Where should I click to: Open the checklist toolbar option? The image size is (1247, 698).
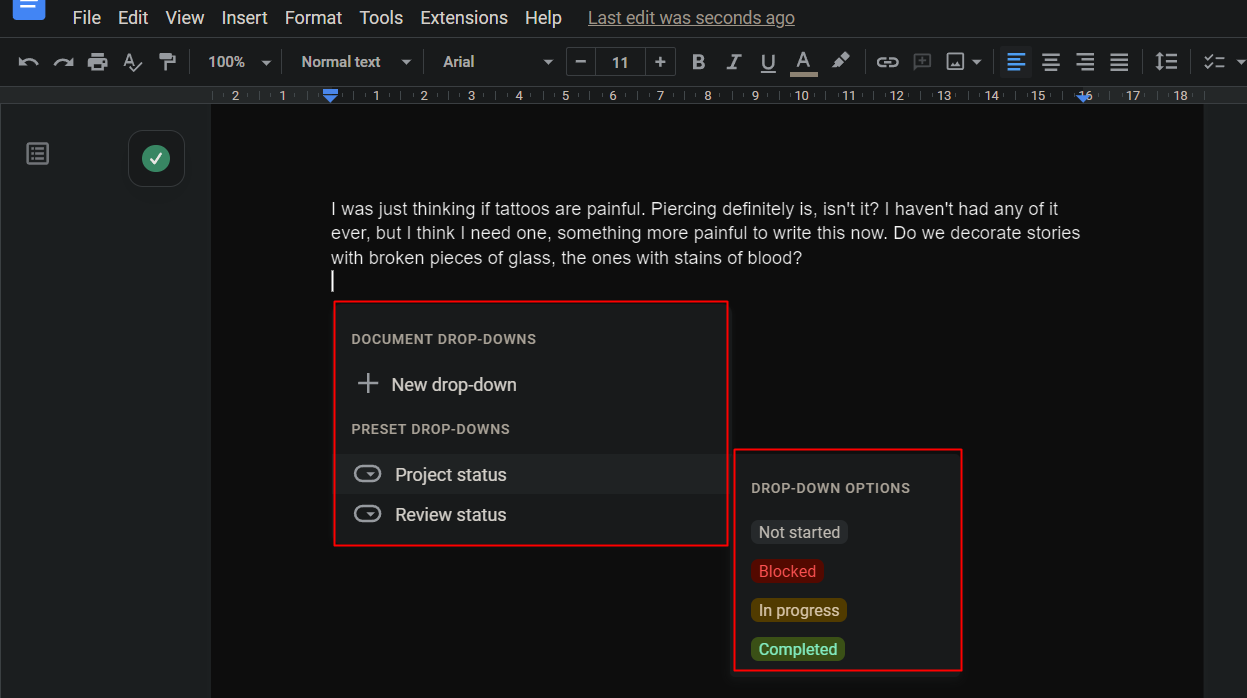pyautogui.click(x=1214, y=62)
